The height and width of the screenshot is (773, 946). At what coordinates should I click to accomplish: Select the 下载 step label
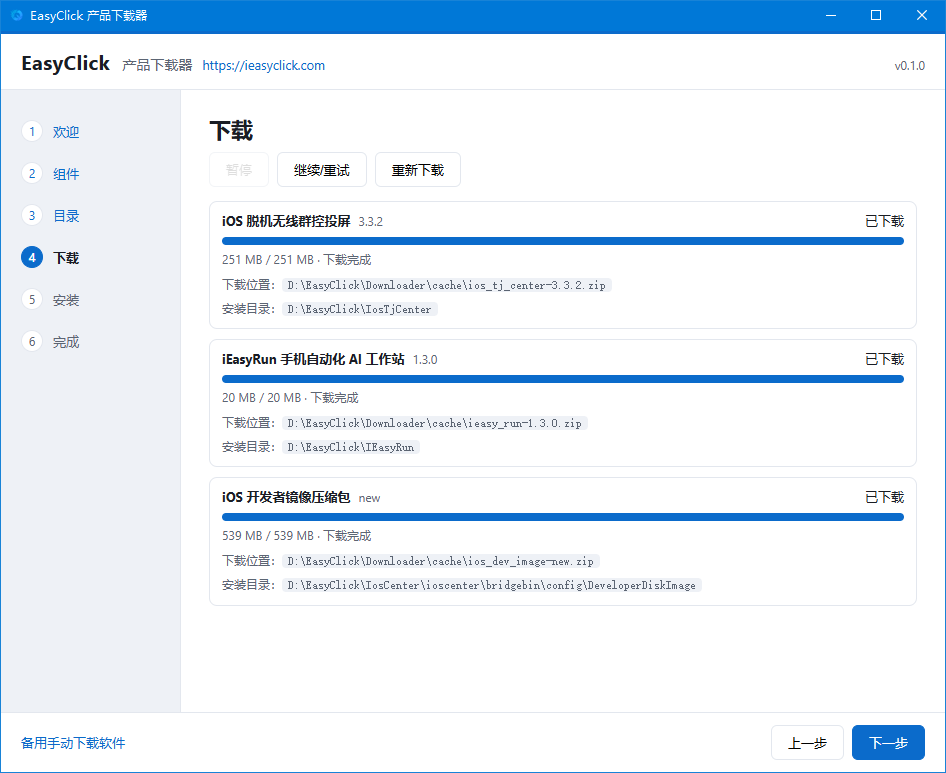[x=66, y=258]
